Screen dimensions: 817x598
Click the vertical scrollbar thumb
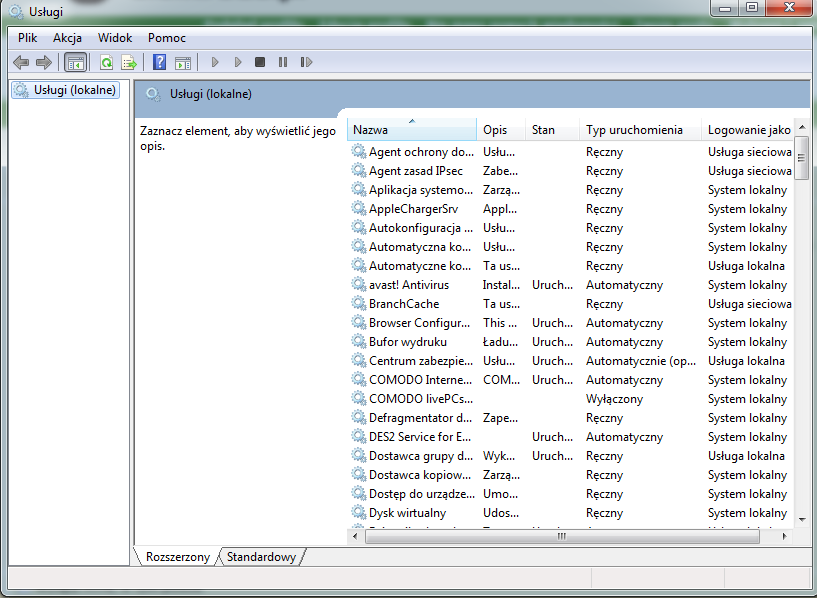tap(801, 158)
